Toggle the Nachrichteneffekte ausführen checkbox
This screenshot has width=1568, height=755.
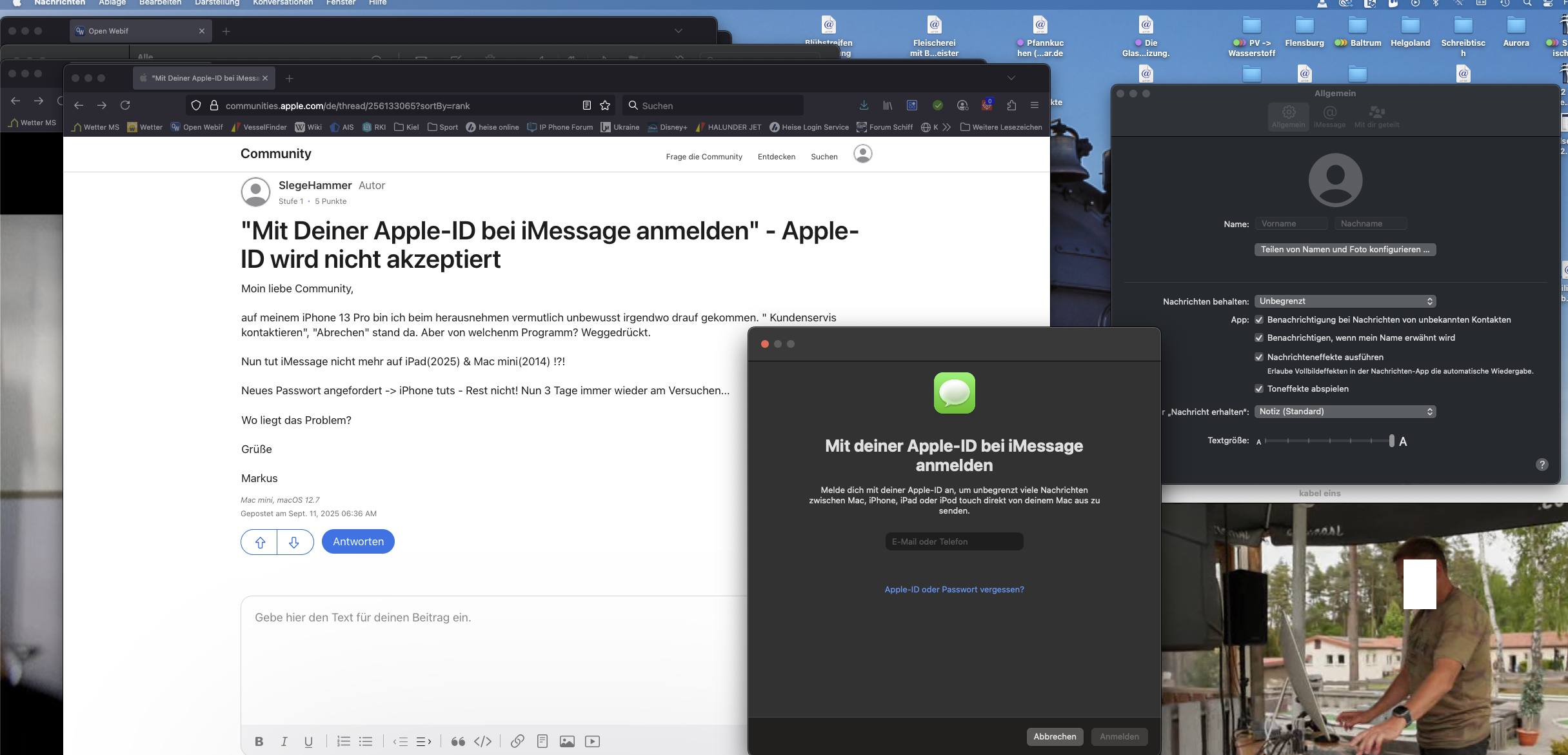(1258, 357)
